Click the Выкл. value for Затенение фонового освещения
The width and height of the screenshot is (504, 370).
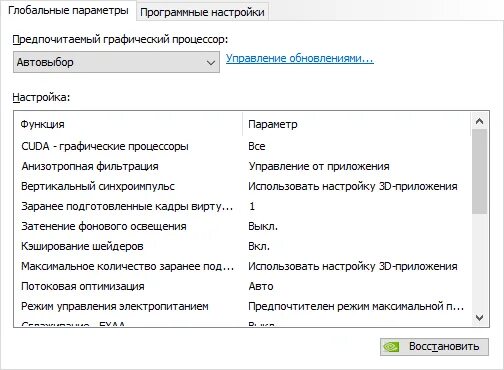263,226
